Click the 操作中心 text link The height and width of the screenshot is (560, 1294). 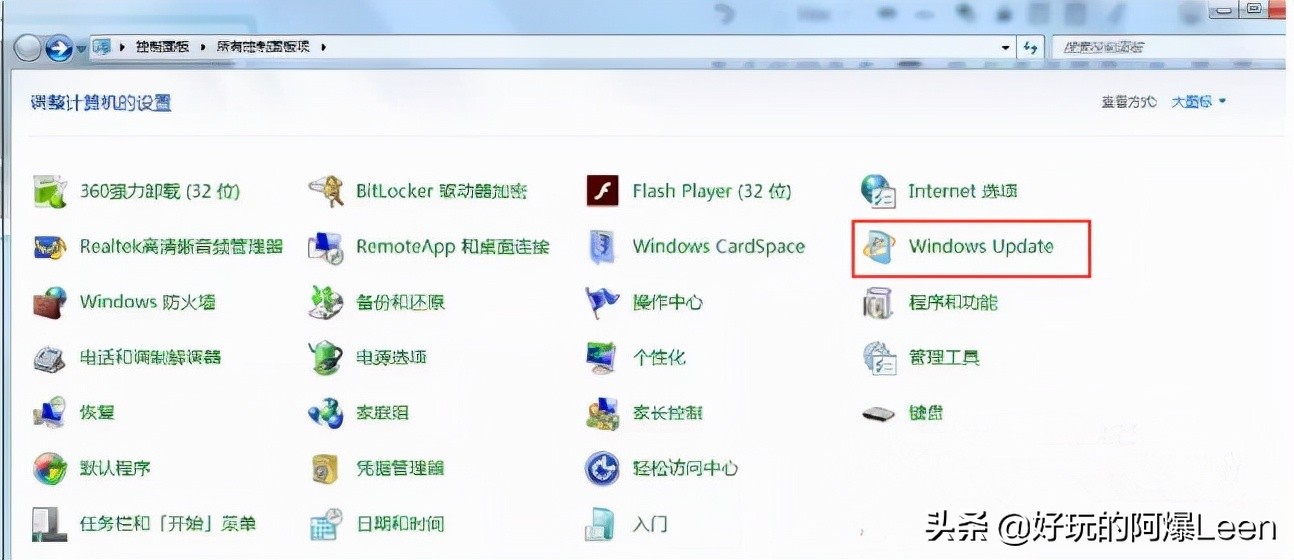point(668,301)
